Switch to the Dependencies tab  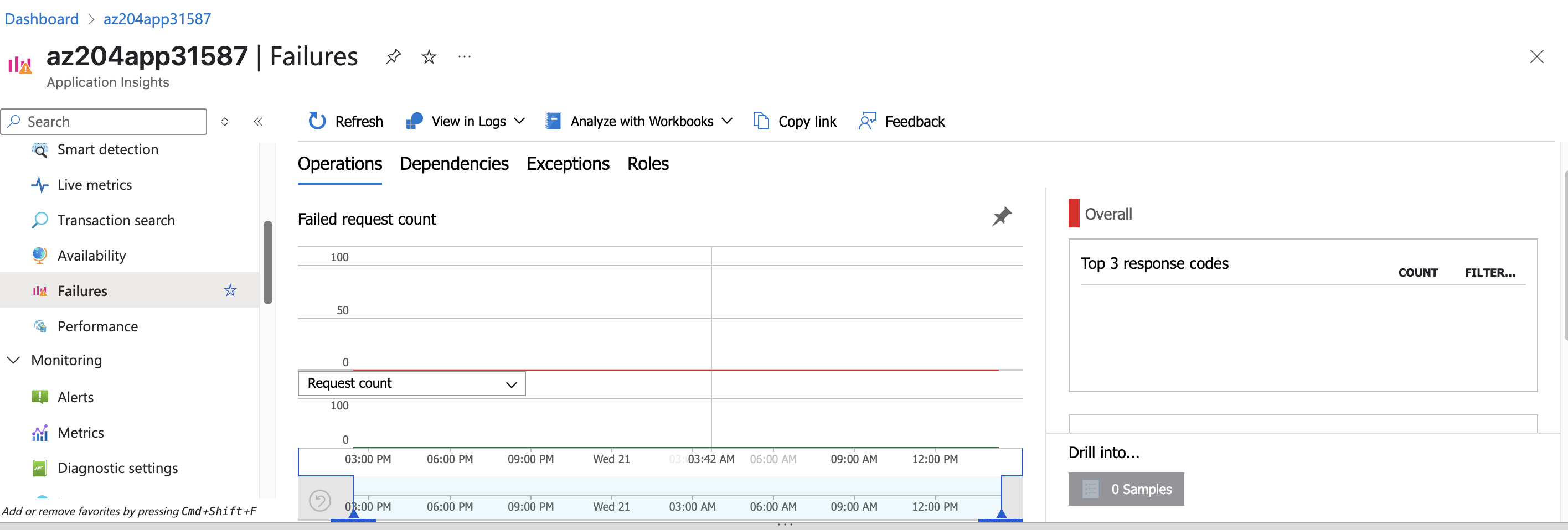click(454, 164)
